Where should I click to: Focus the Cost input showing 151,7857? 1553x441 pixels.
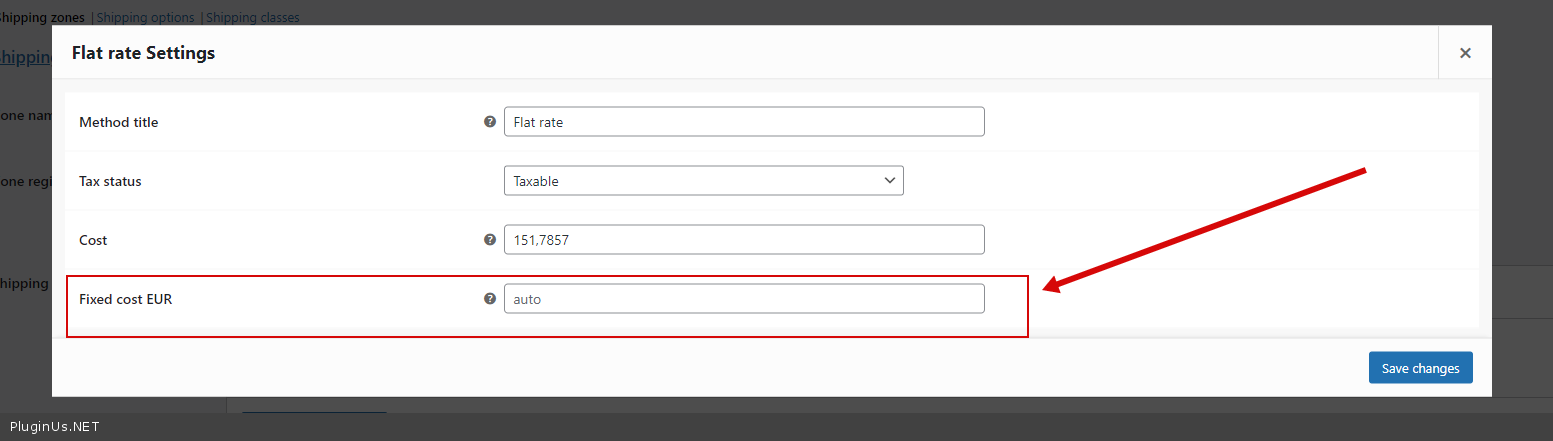click(744, 240)
